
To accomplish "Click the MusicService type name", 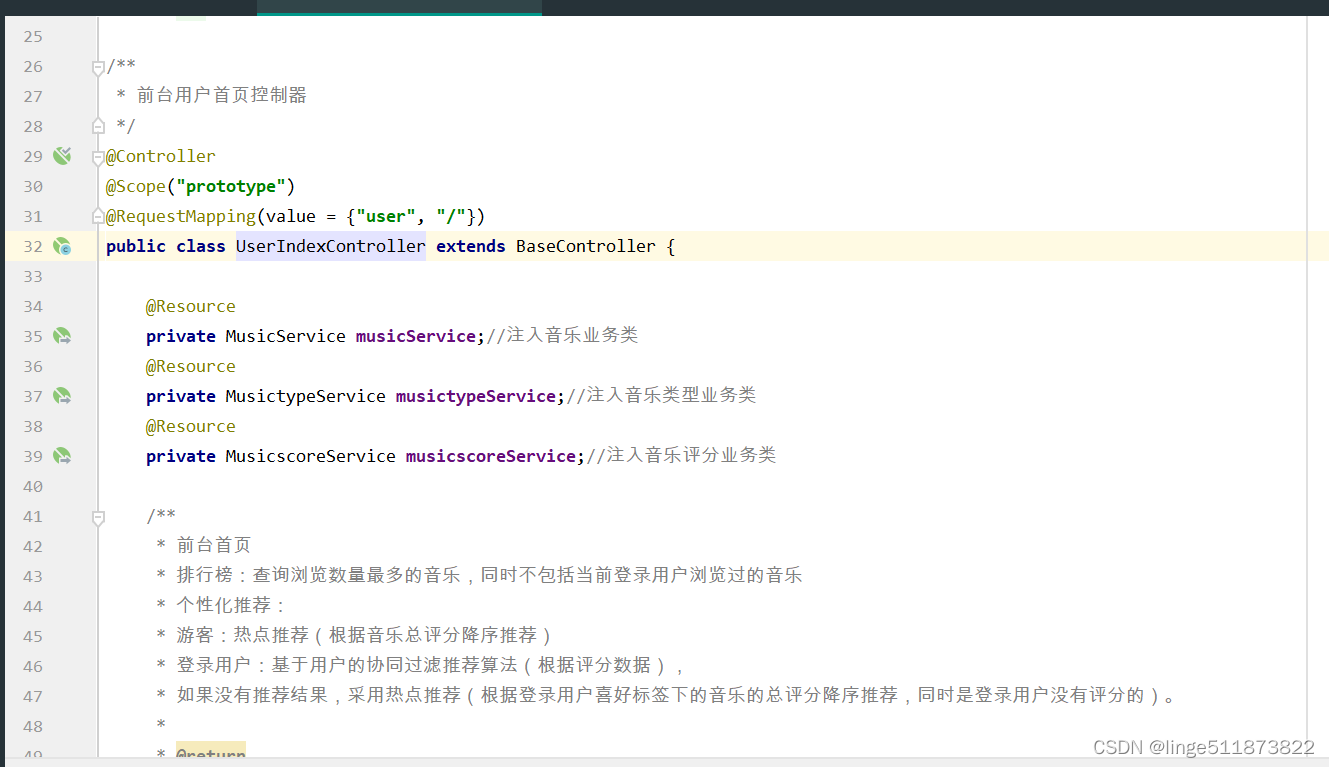I will (286, 336).
